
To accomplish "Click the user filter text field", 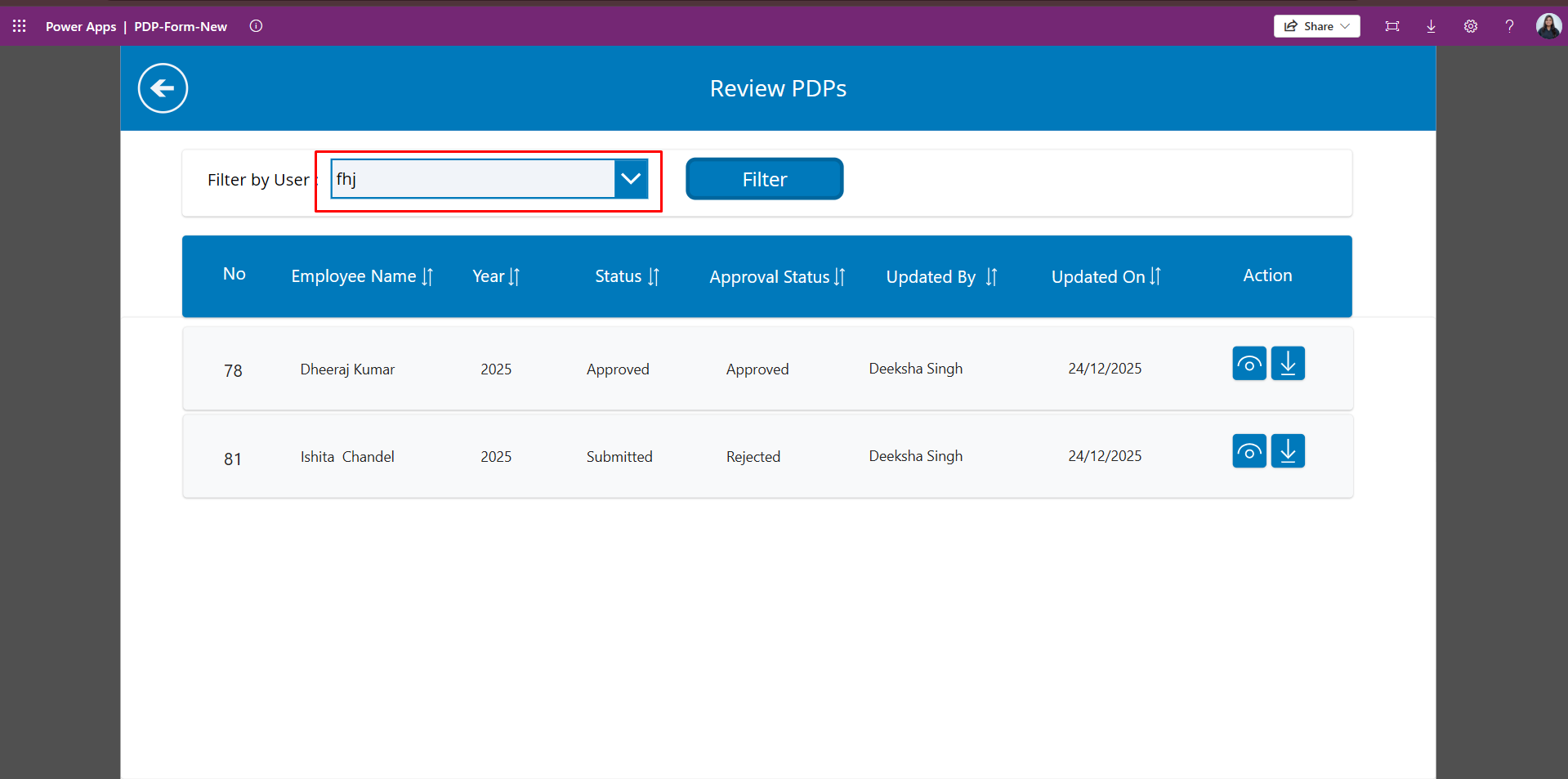I will pos(472,179).
